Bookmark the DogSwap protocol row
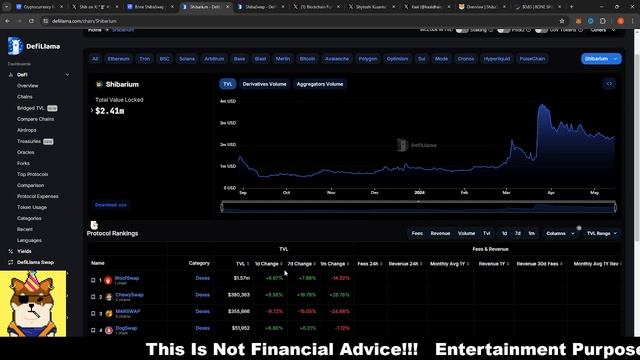 tap(93, 330)
